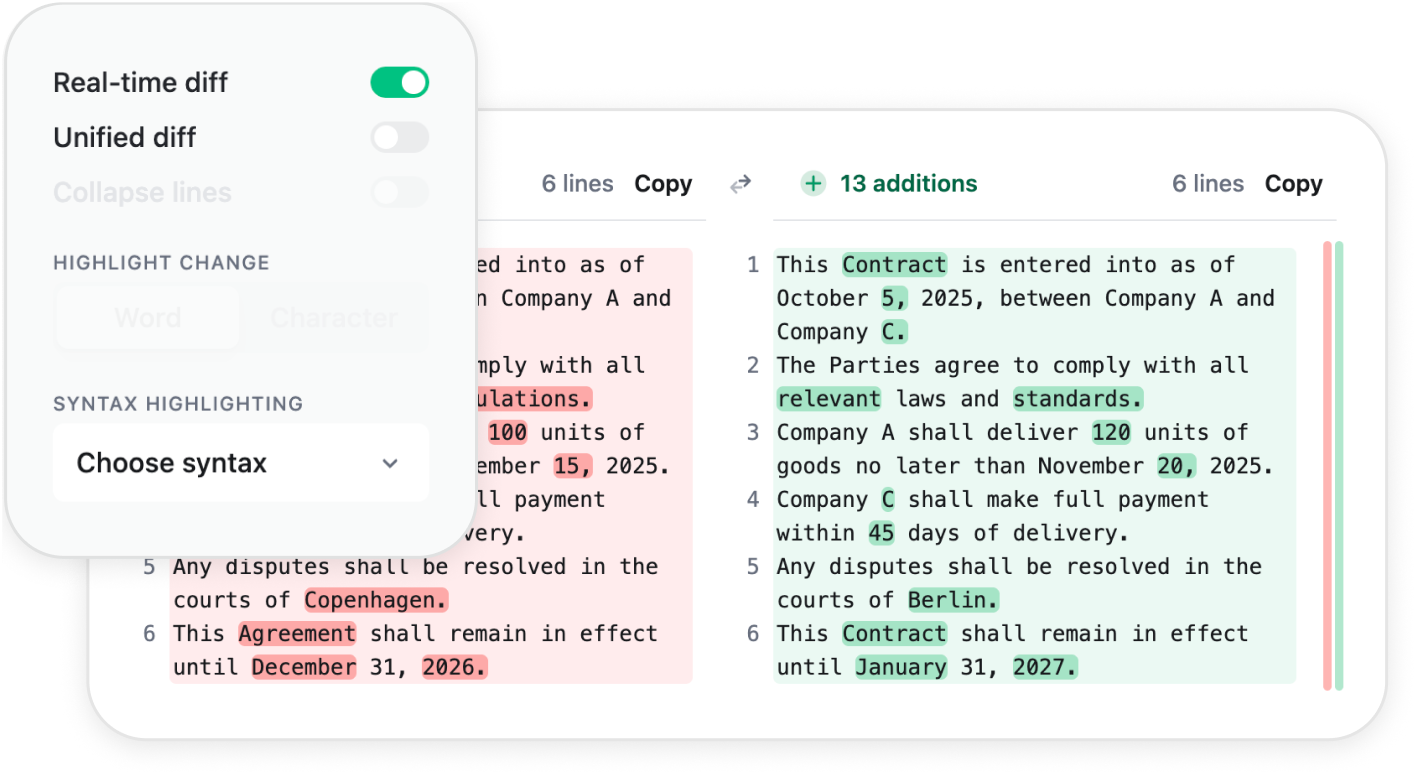Enable the Unified diff switch
This screenshot has height=772, width=1414.
click(399, 138)
